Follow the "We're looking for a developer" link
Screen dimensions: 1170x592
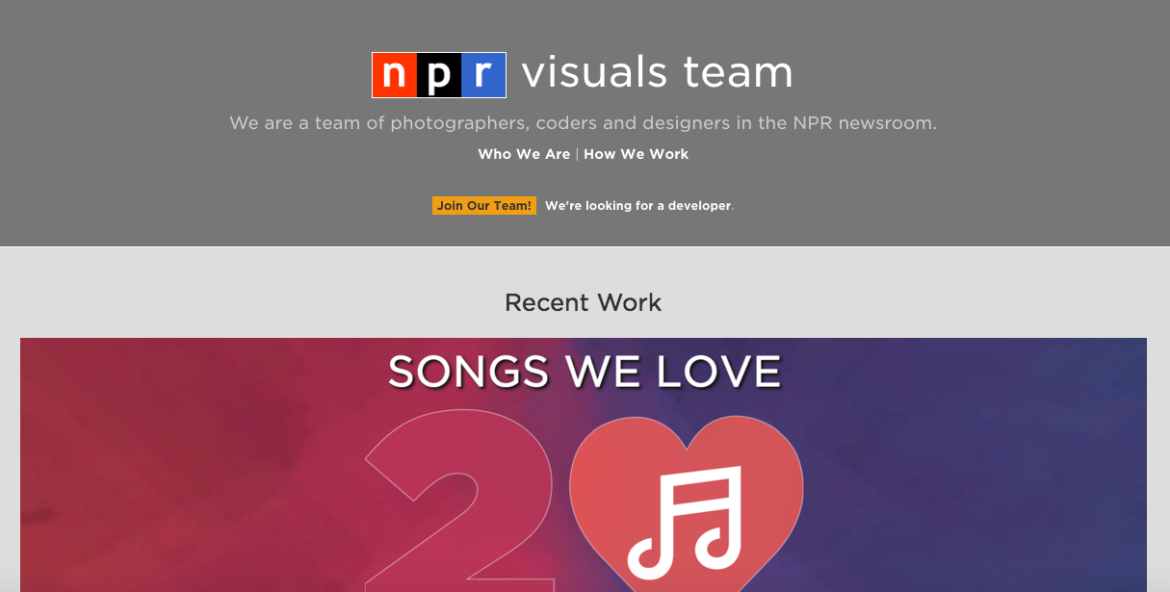[638, 205]
